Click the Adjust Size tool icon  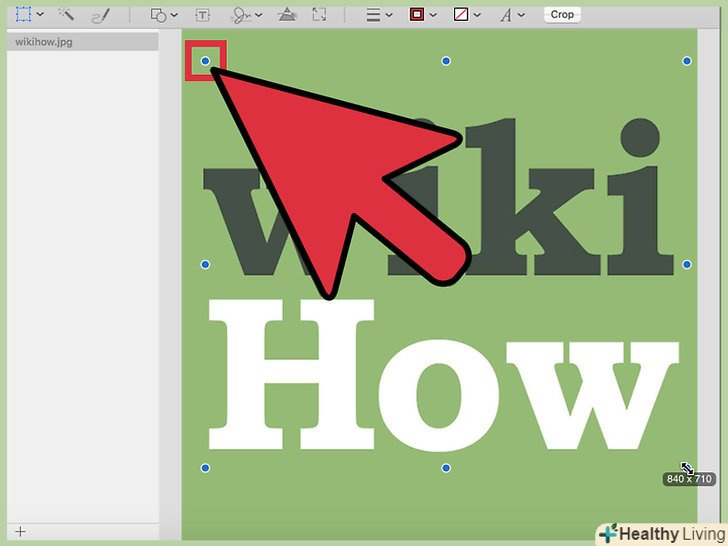click(x=319, y=14)
